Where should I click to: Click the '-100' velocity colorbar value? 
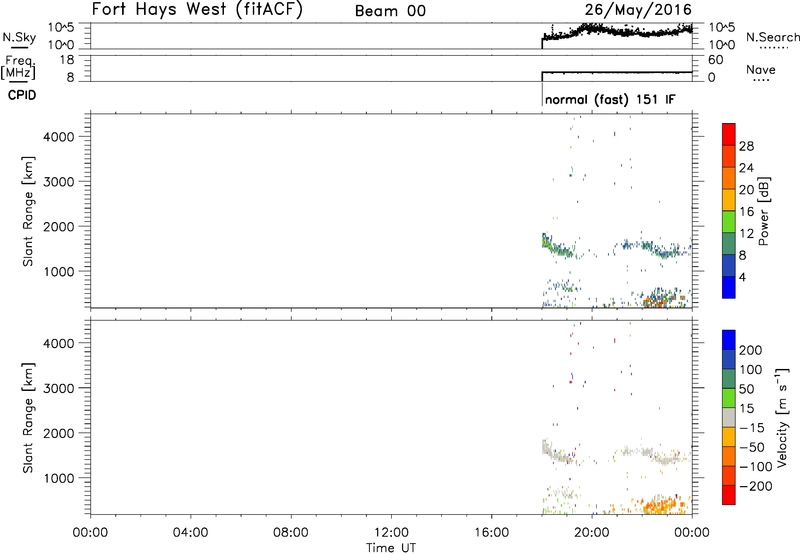click(755, 466)
